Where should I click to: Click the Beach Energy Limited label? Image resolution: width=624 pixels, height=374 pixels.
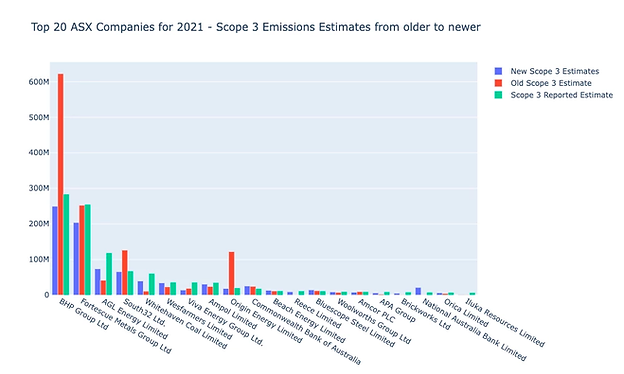[309, 321]
